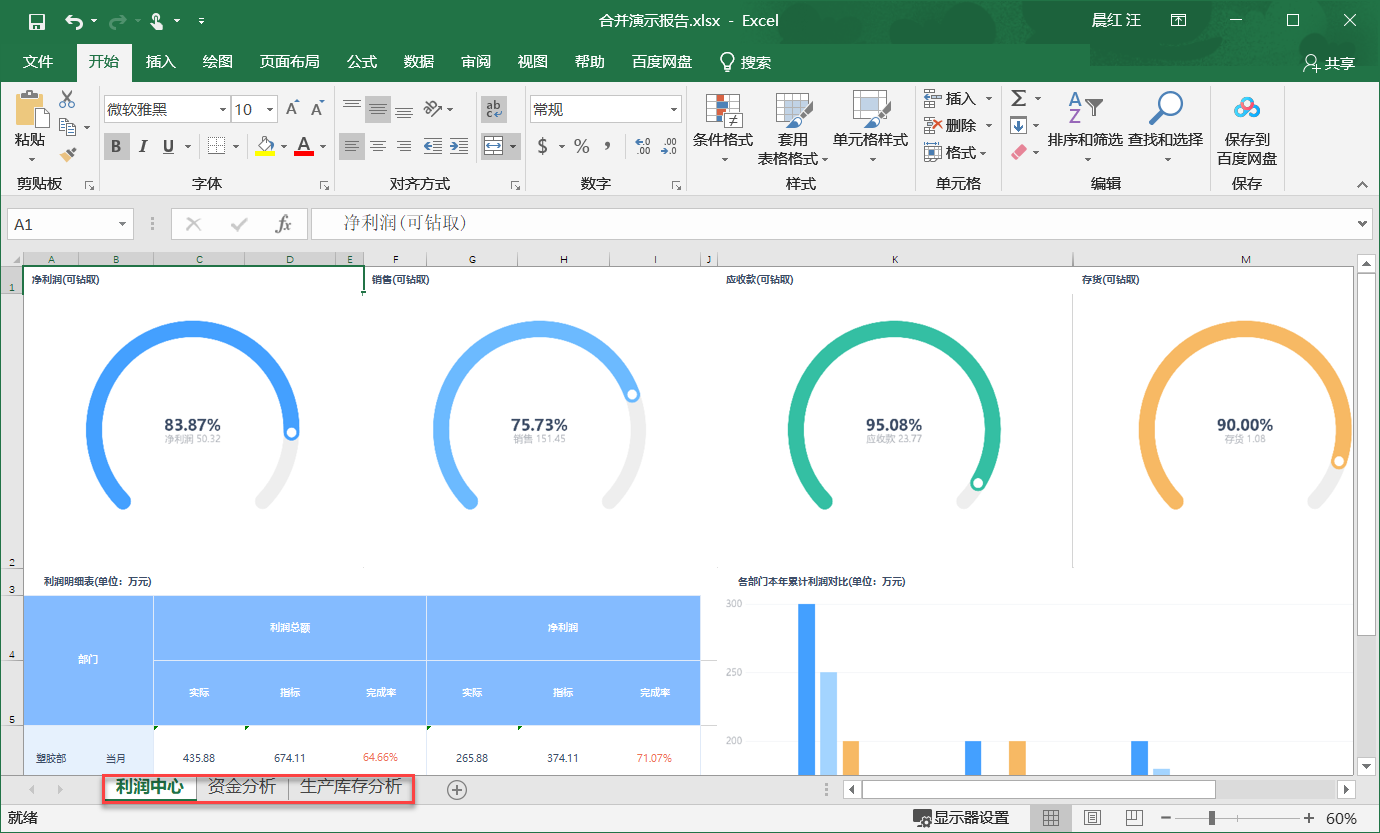
Task: Click the AutoSum sigma icon
Action: (x=1018, y=98)
